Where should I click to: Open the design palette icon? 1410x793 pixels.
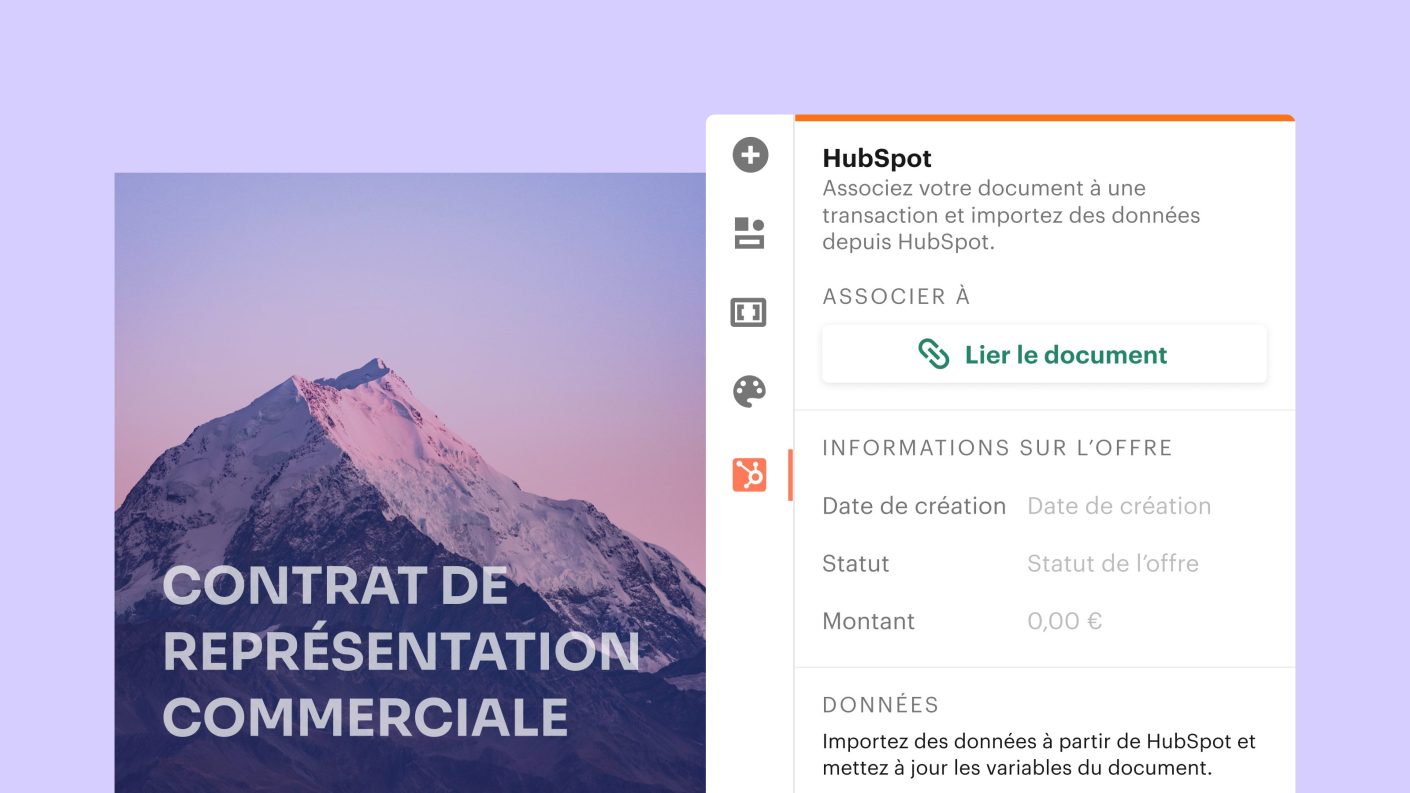pyautogui.click(x=749, y=391)
